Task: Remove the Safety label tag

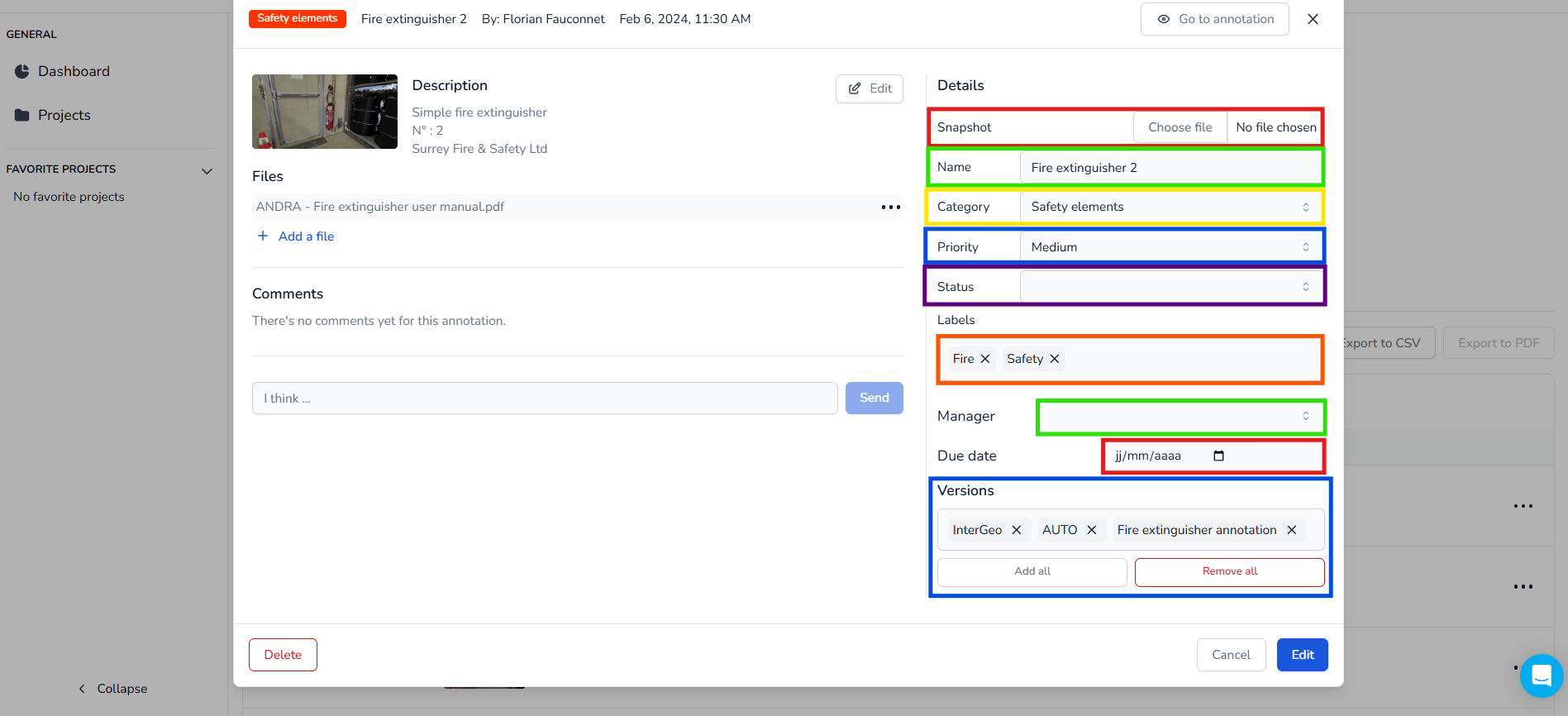Action: (x=1055, y=359)
